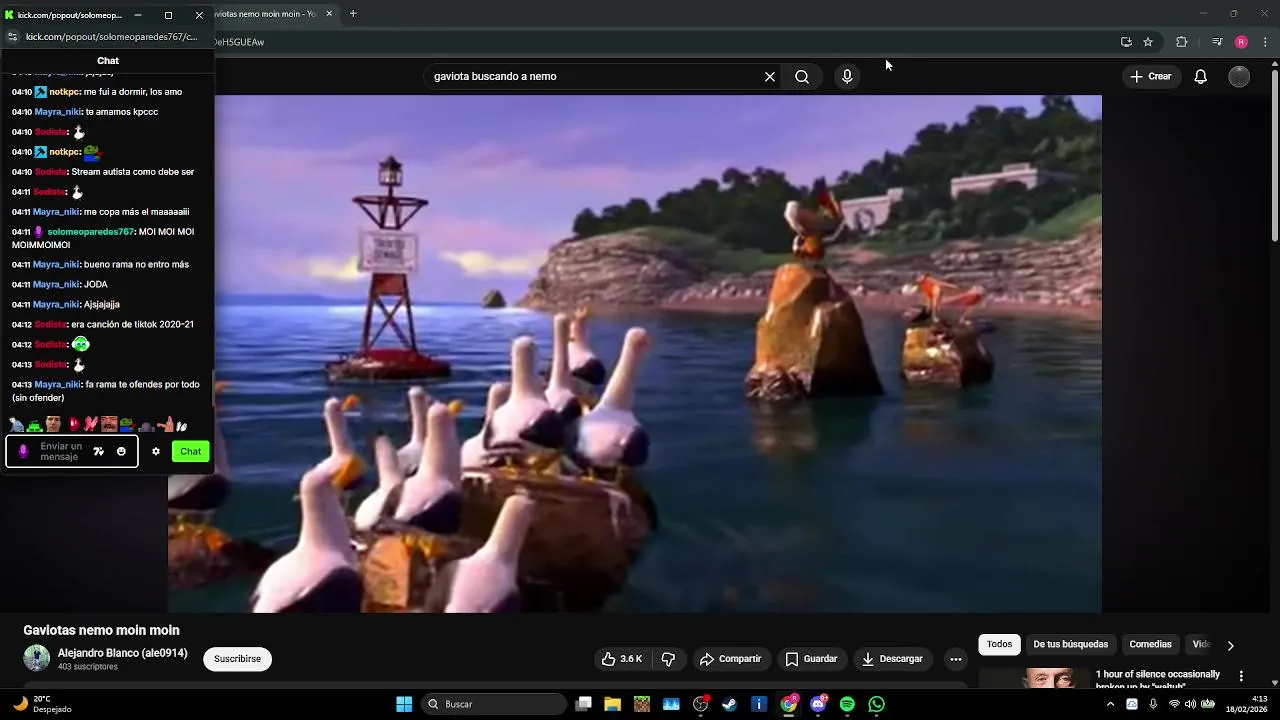Open options for 1 hour of silence video
1280x720 pixels.
[x=1241, y=676]
